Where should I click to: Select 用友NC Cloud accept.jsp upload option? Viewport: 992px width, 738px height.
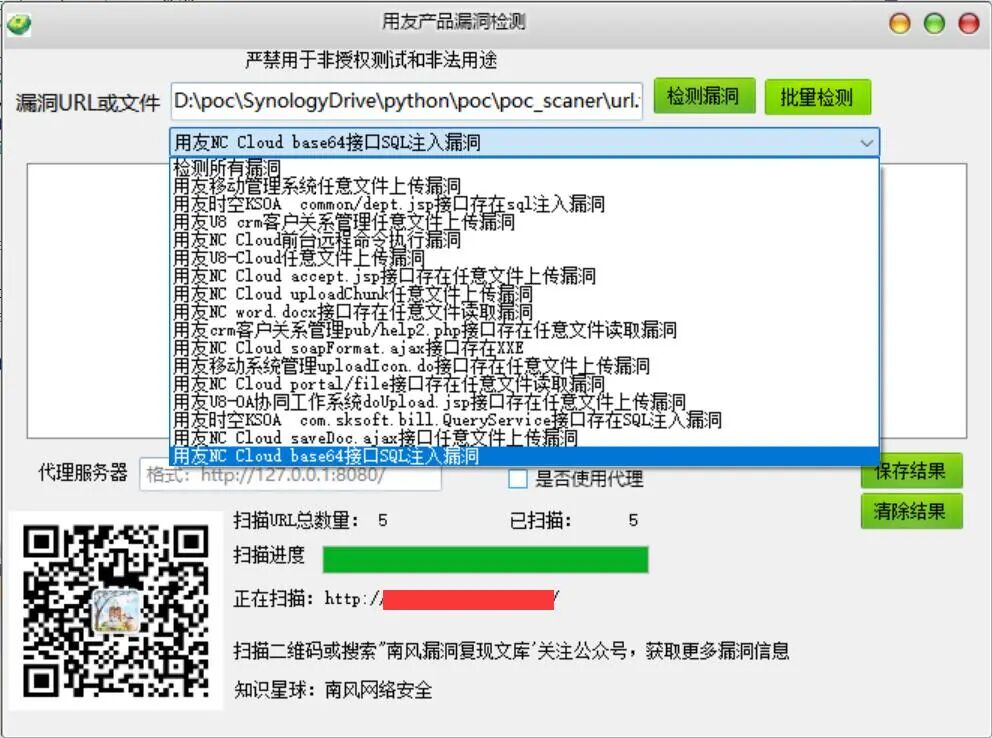pos(524,276)
